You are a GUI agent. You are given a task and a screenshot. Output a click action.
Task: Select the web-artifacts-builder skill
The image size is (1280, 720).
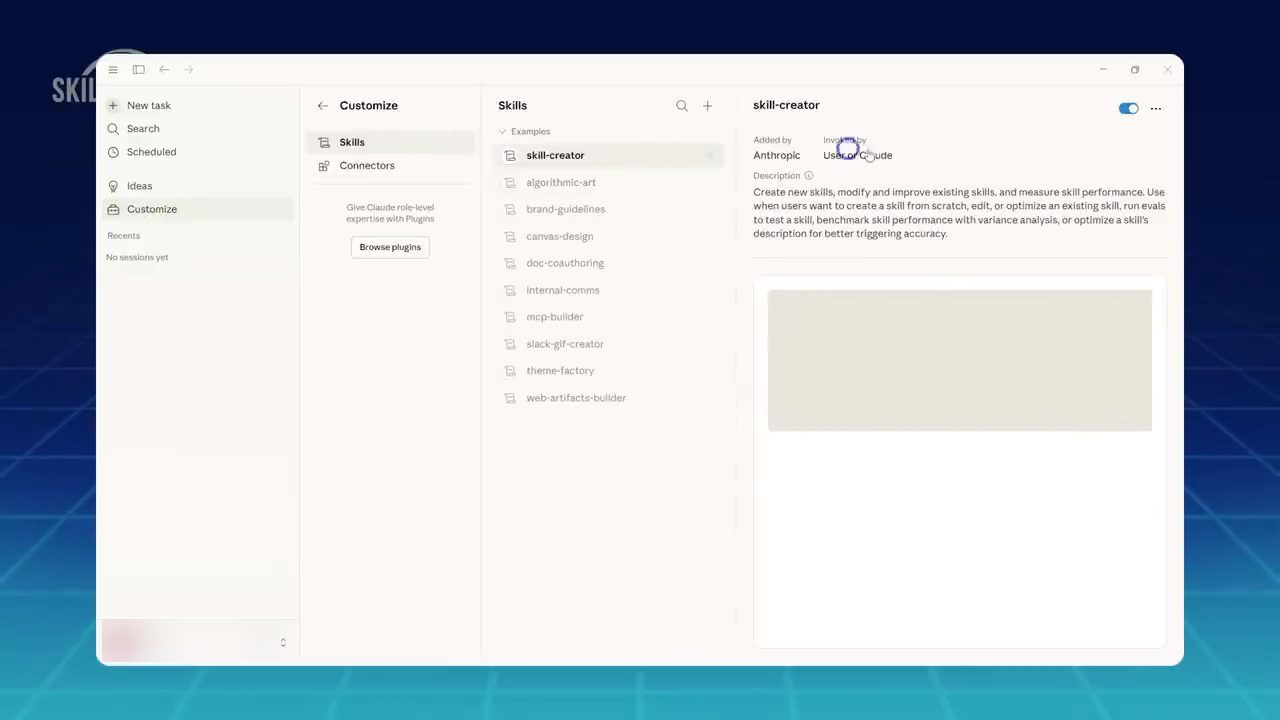(608, 399)
